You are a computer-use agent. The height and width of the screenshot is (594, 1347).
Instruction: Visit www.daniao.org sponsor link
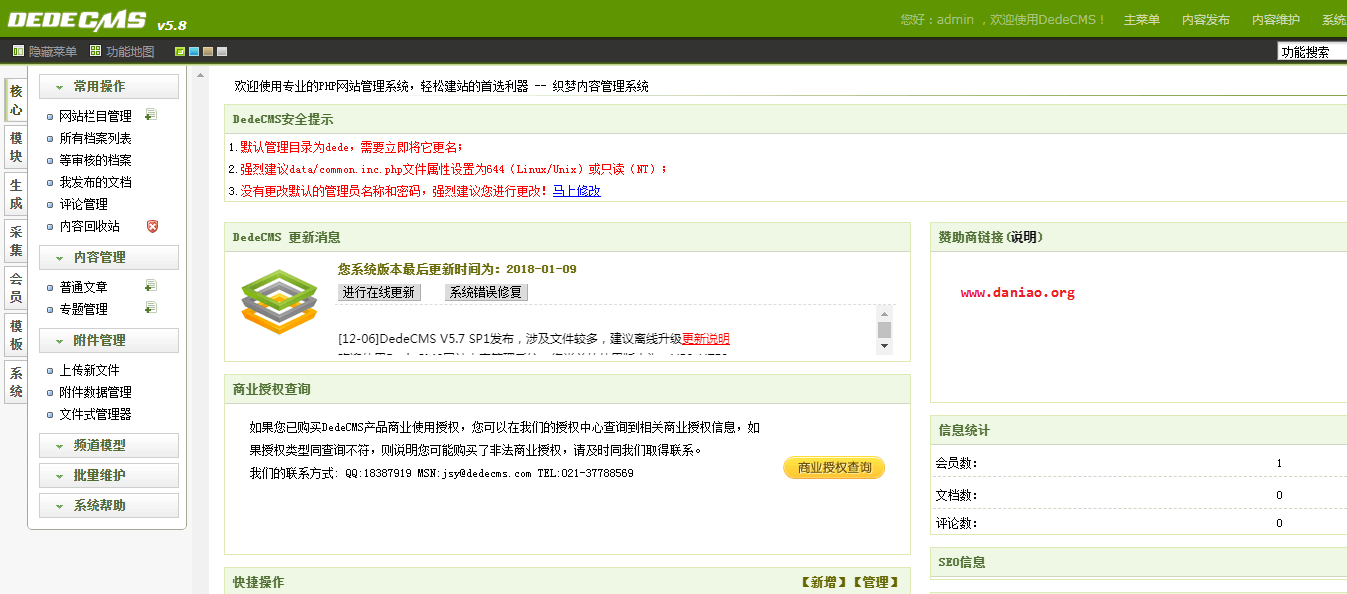click(x=1018, y=293)
